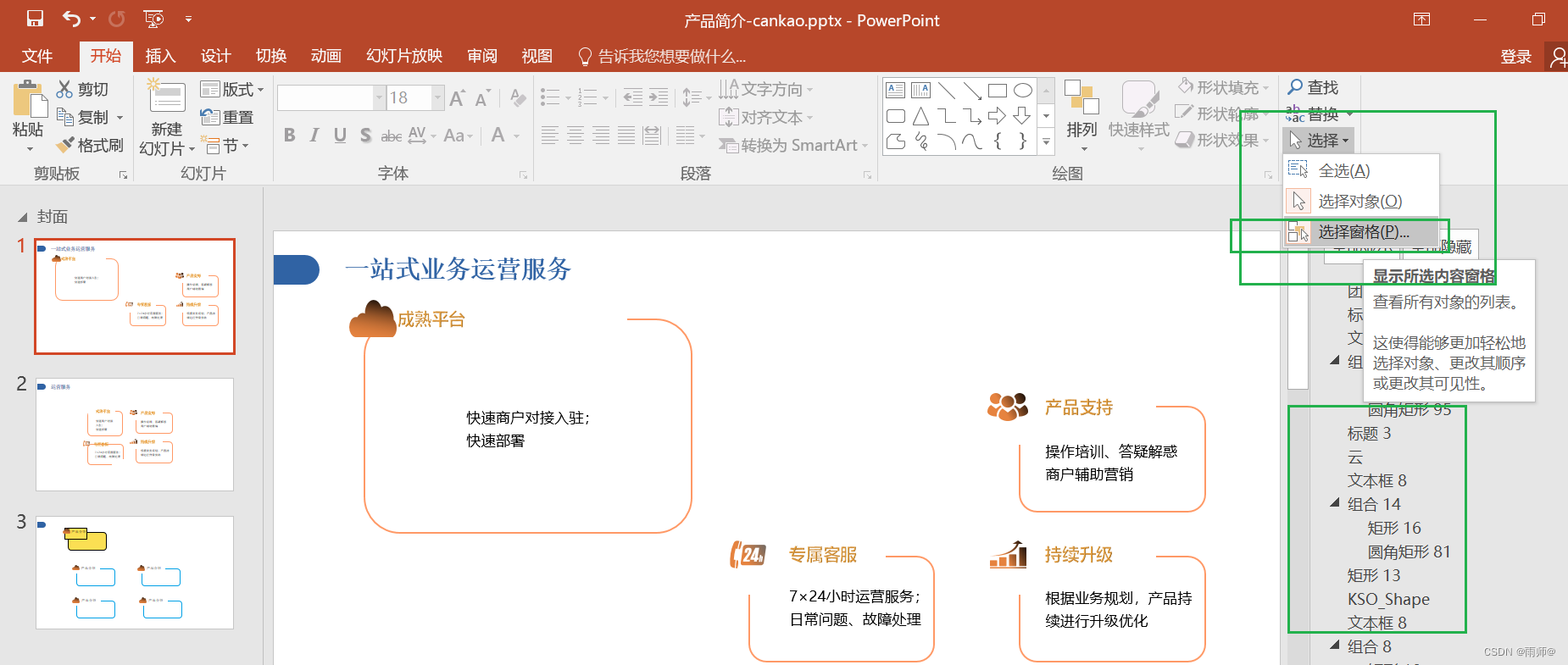This screenshot has width=1568, height=665.
Task: Open the 文件 (File) tab
Action: point(37,56)
